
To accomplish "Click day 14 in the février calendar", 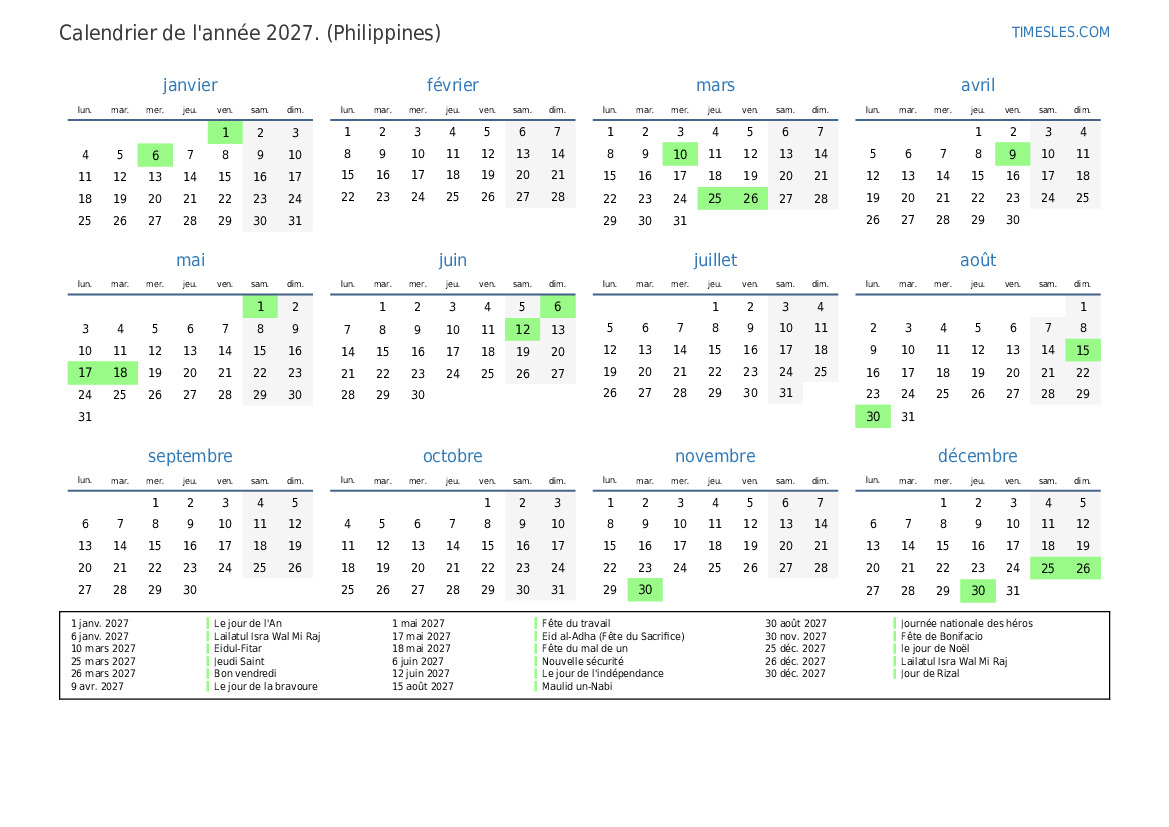I will click(558, 154).
